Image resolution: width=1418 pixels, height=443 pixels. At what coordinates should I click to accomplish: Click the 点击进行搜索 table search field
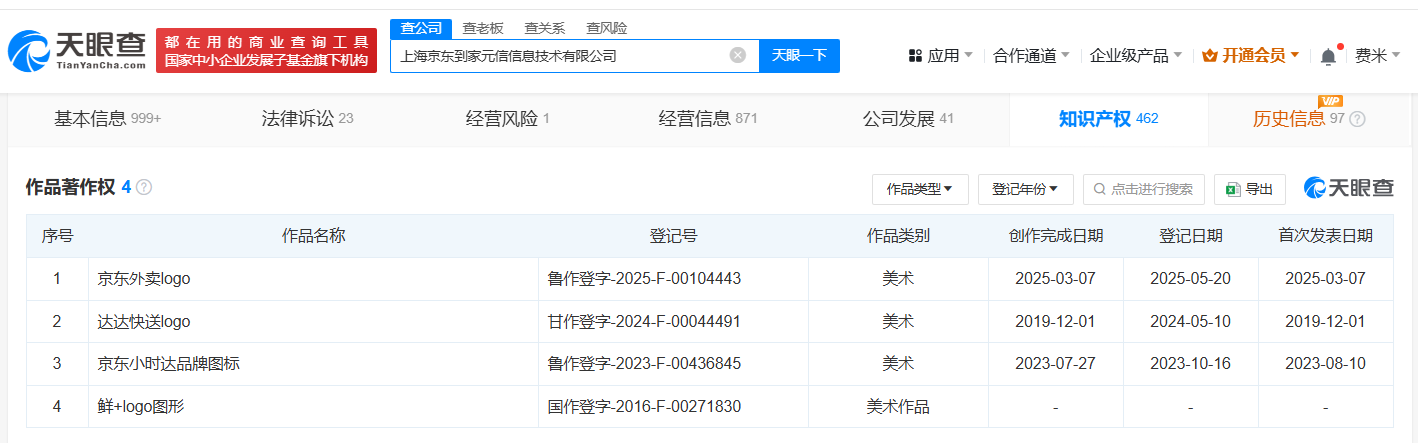coord(1144,189)
